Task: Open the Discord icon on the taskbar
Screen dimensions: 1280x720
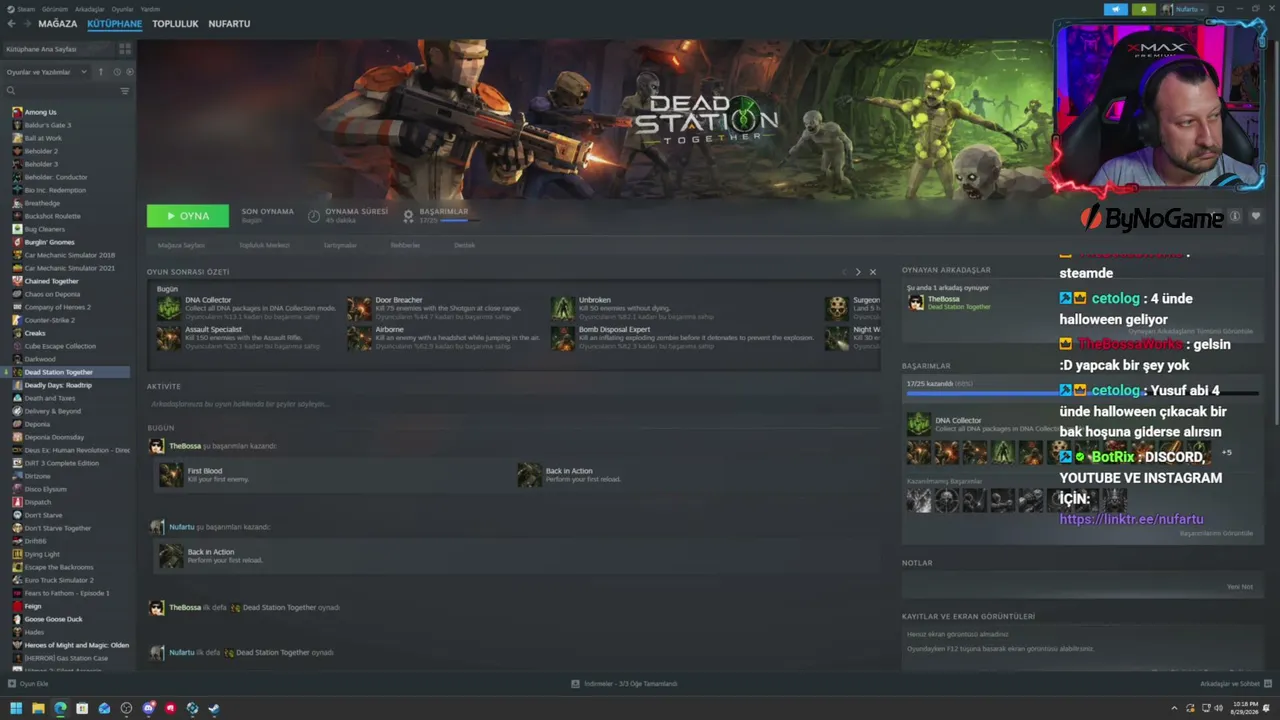Action: [148, 709]
